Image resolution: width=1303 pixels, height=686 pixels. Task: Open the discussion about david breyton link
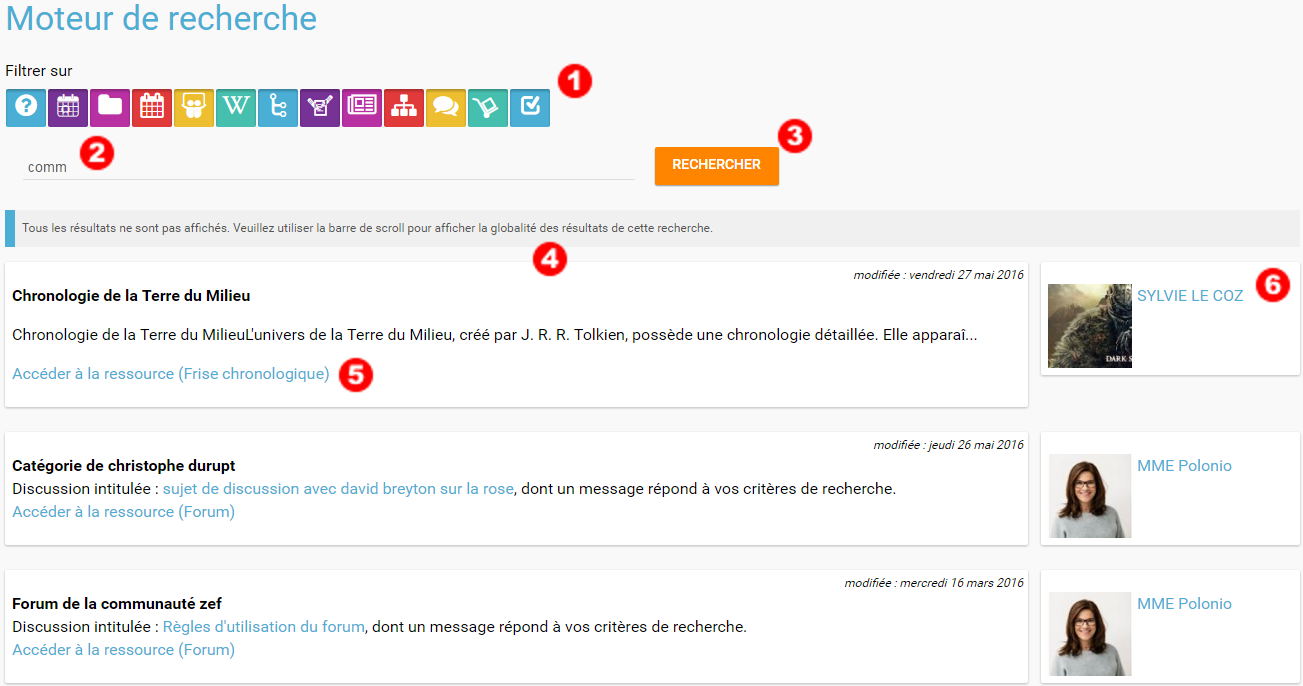[x=338, y=489]
